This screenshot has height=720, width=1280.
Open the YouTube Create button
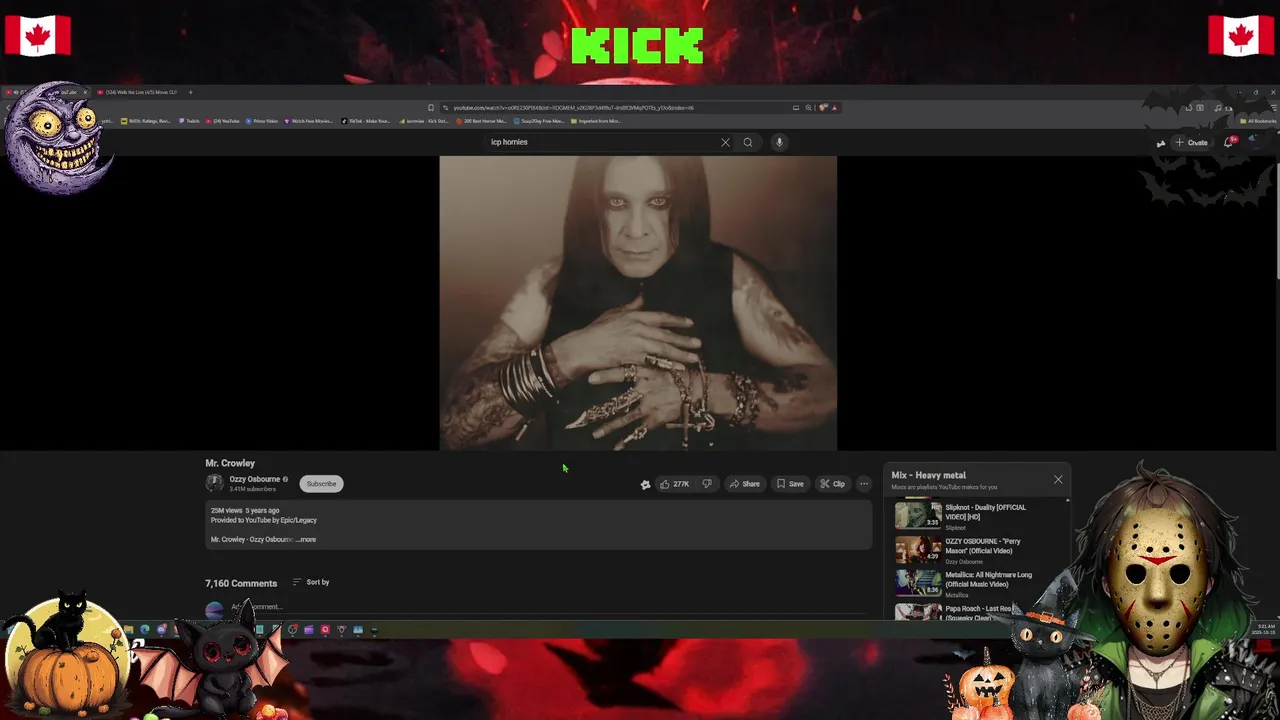pos(1192,143)
